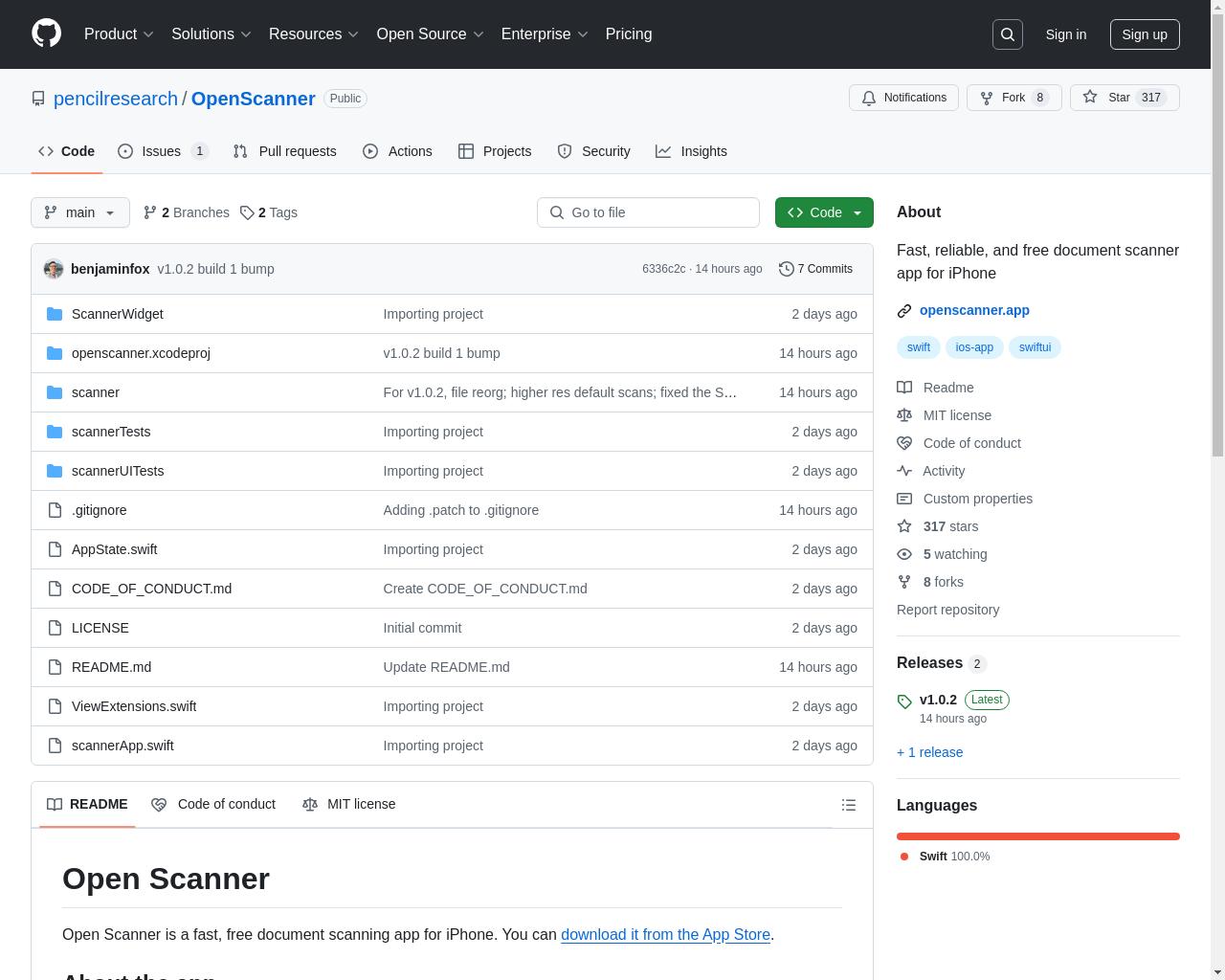Image resolution: width=1225 pixels, height=980 pixels.
Task: Select the Code of conduct tab below files
Action: click(x=213, y=804)
